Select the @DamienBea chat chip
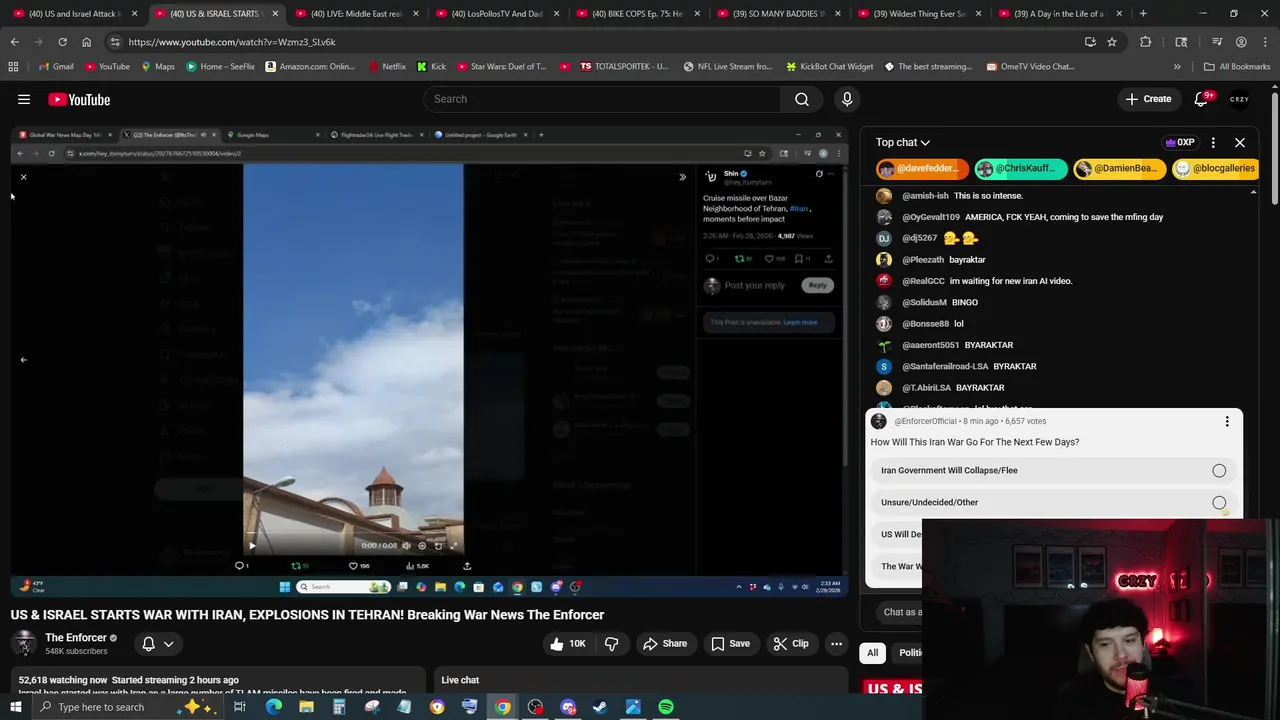The height and width of the screenshot is (720, 1280). [x=1118, y=168]
